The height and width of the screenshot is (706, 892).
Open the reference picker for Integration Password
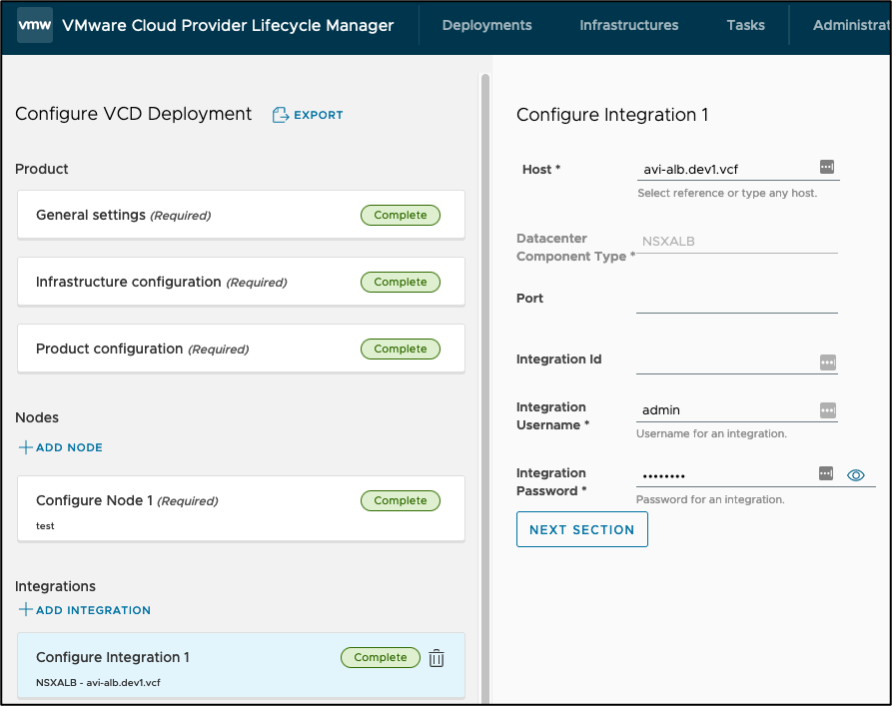click(826, 473)
